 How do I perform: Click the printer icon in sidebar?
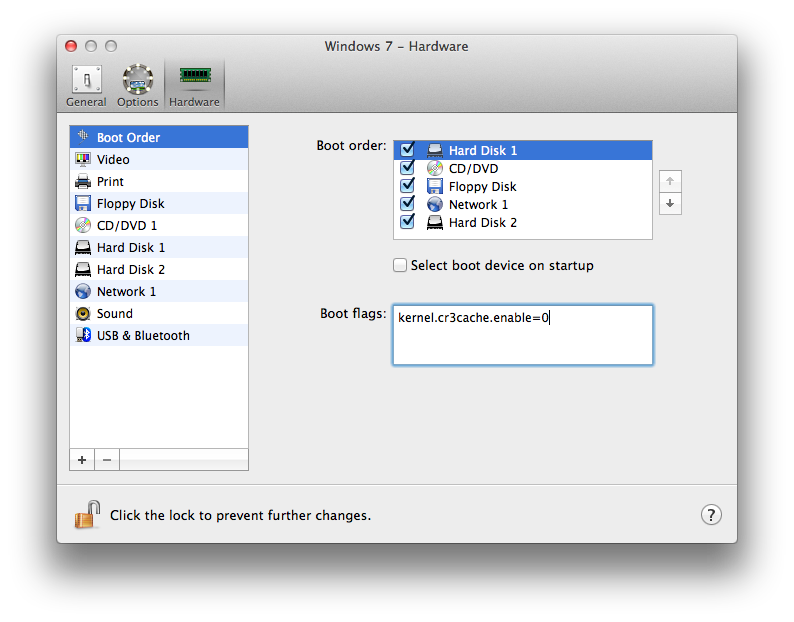[83, 181]
